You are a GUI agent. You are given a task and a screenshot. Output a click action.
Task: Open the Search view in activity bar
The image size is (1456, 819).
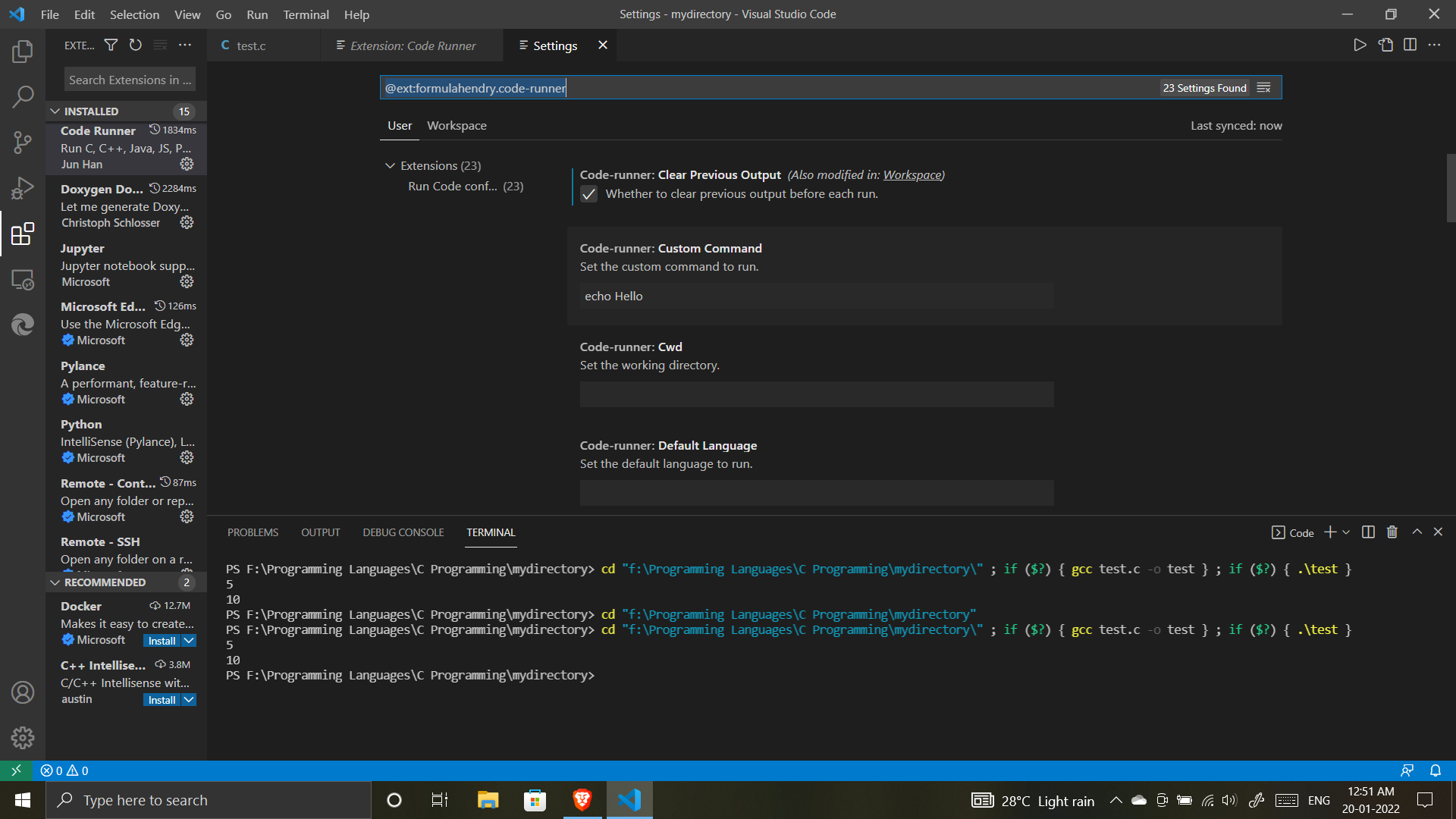tap(23, 96)
